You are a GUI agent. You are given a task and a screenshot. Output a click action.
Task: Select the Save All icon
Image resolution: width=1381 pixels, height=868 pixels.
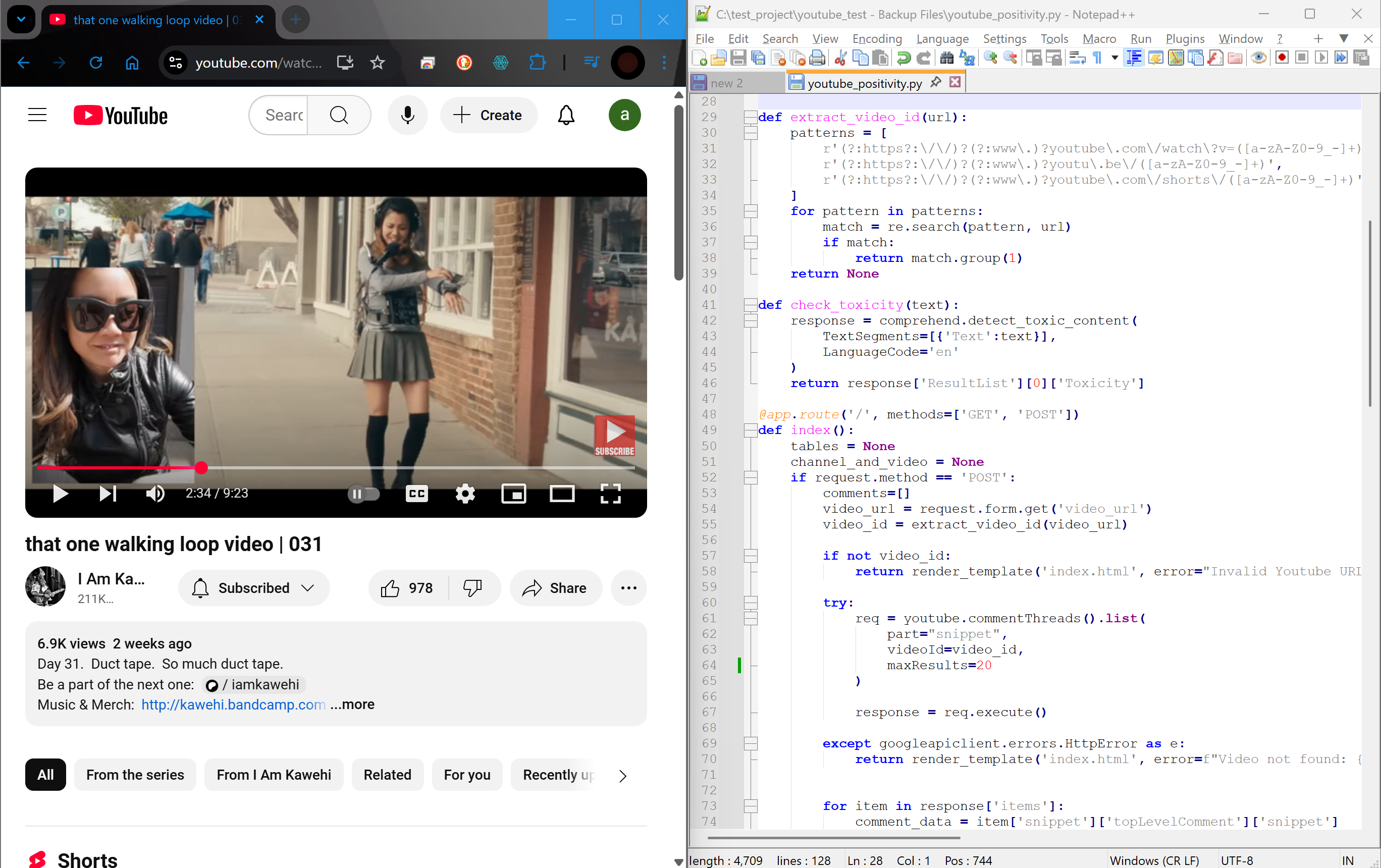[758, 58]
